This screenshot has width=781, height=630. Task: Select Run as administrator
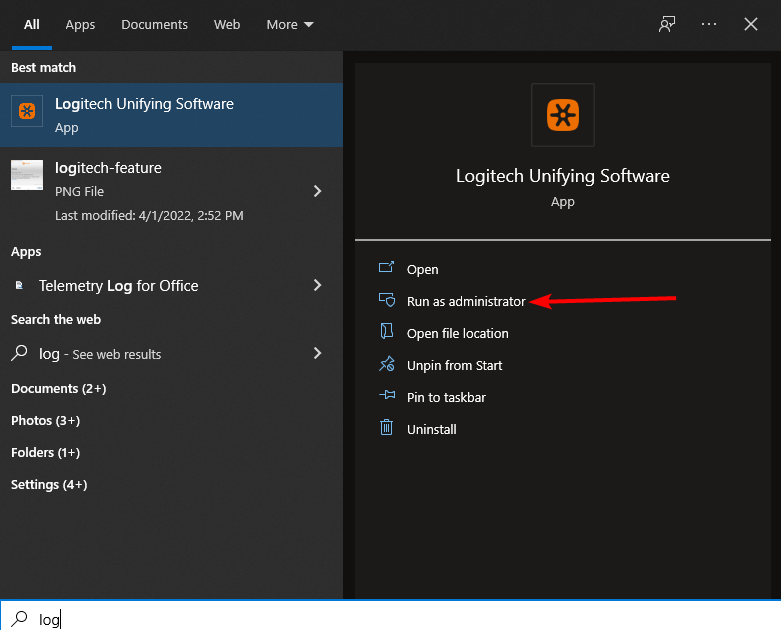click(x=465, y=301)
